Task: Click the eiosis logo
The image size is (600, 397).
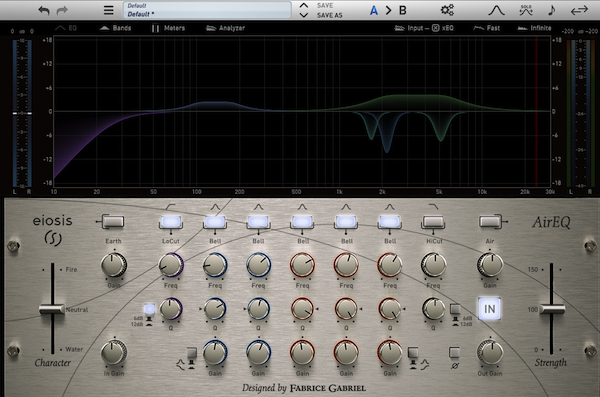Action: coord(52,230)
